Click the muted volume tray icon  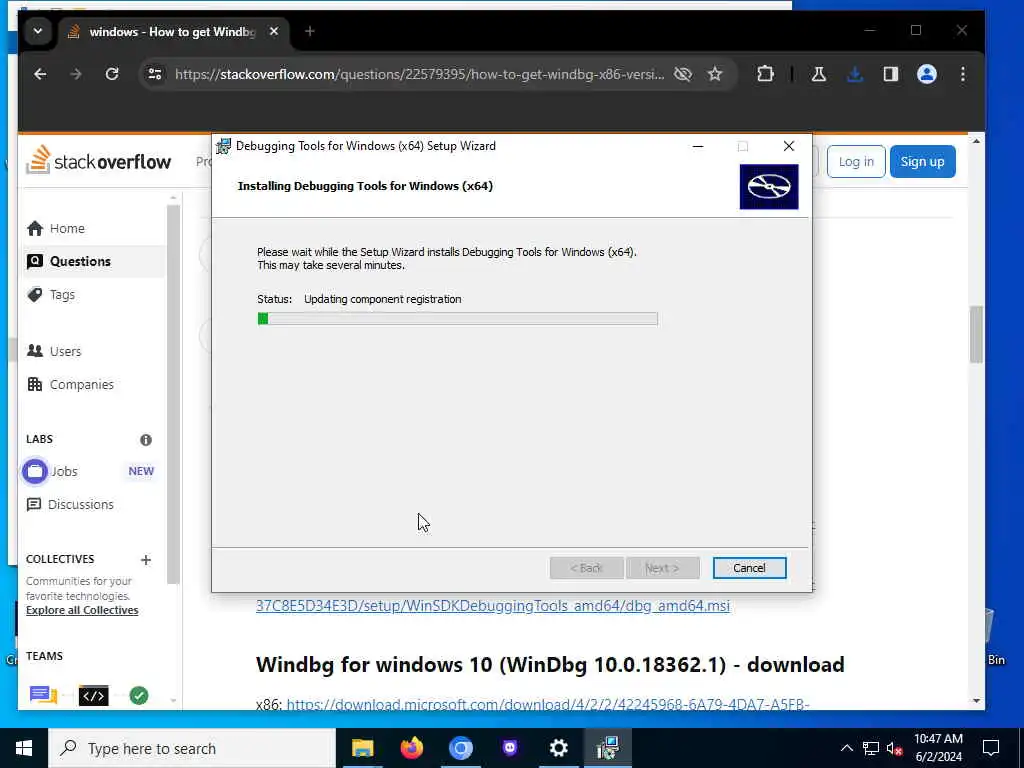coord(894,748)
